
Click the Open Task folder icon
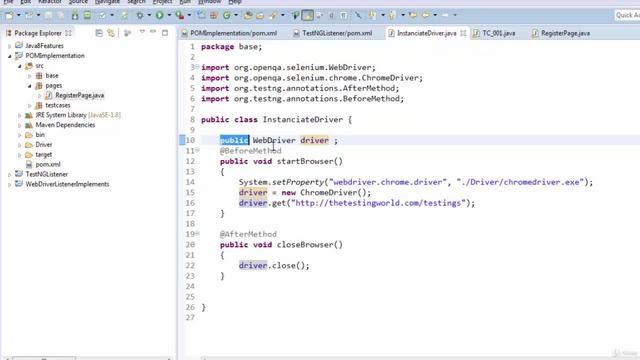pos(260,16)
